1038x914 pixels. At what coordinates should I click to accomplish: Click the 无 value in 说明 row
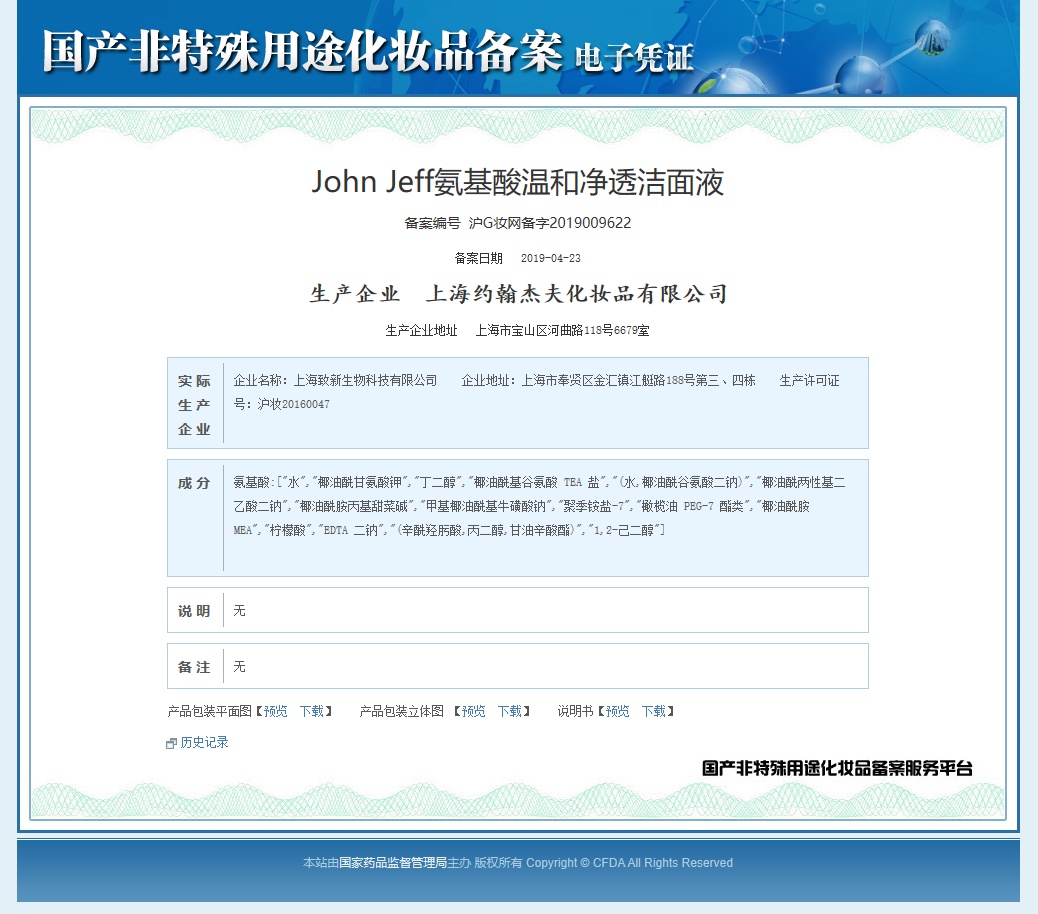pyautogui.click(x=240, y=611)
